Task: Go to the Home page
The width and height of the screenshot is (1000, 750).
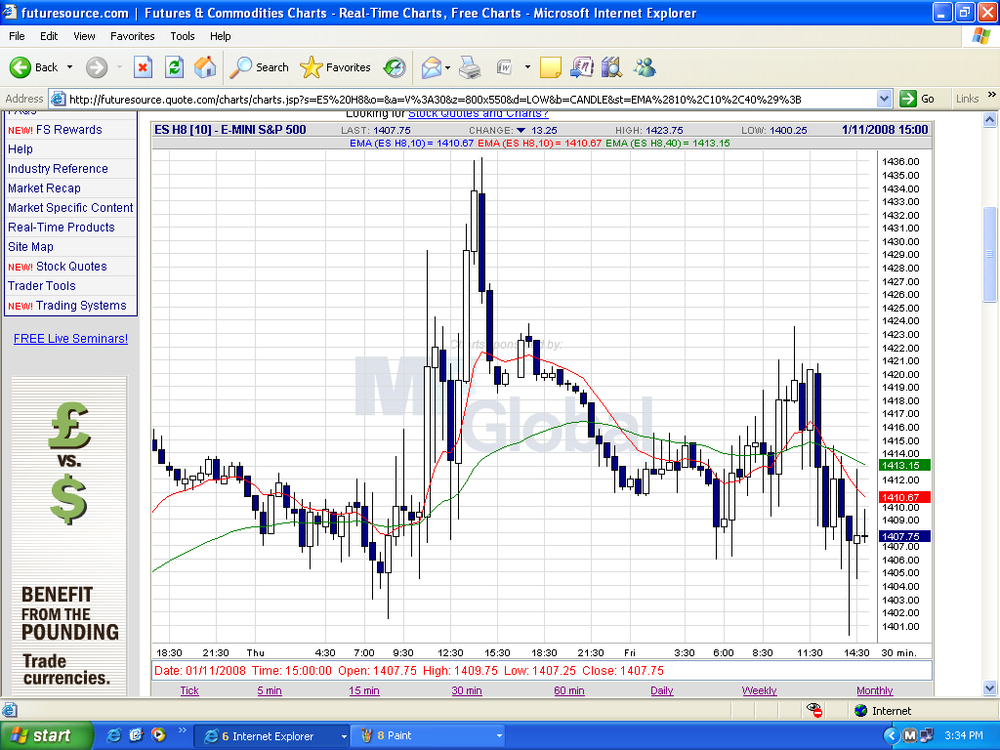Action: coord(205,67)
